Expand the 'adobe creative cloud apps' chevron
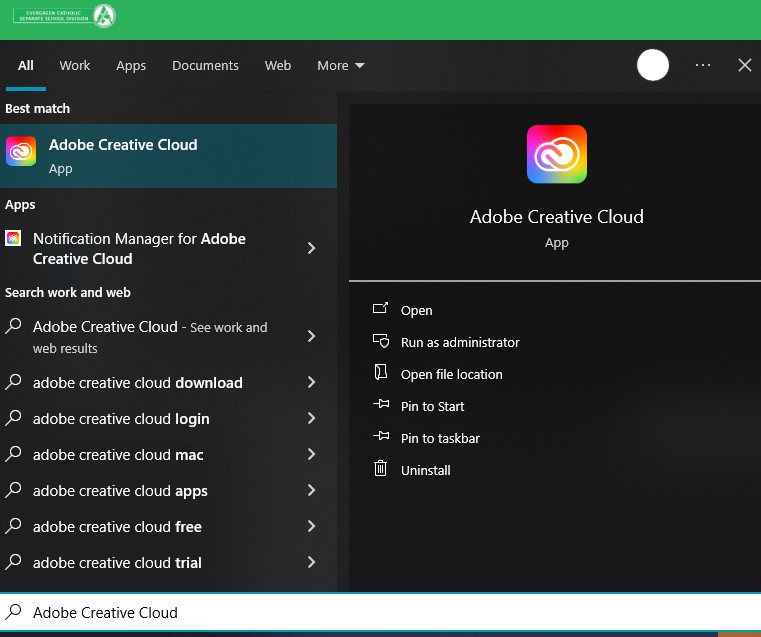The image size is (761, 637). pyautogui.click(x=312, y=490)
